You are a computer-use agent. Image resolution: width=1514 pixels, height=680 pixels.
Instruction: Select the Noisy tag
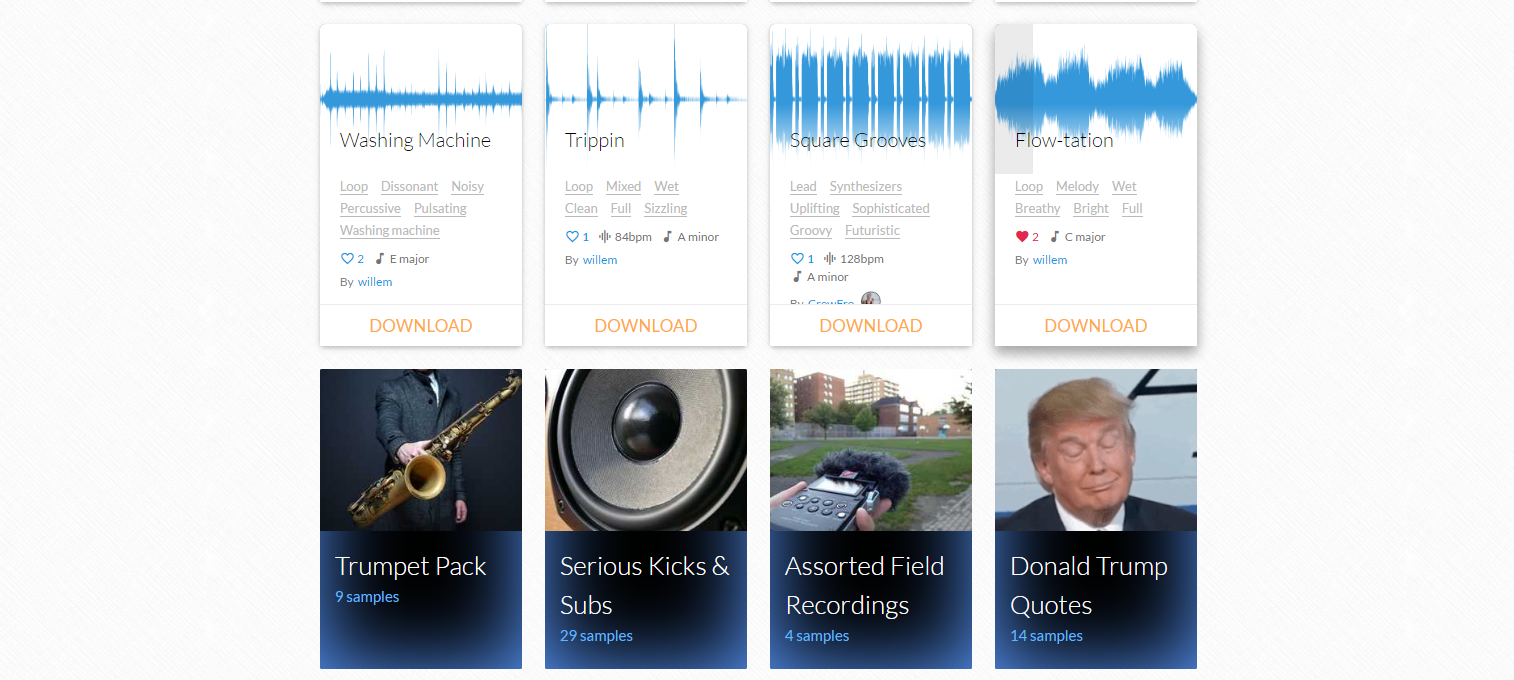click(x=467, y=187)
